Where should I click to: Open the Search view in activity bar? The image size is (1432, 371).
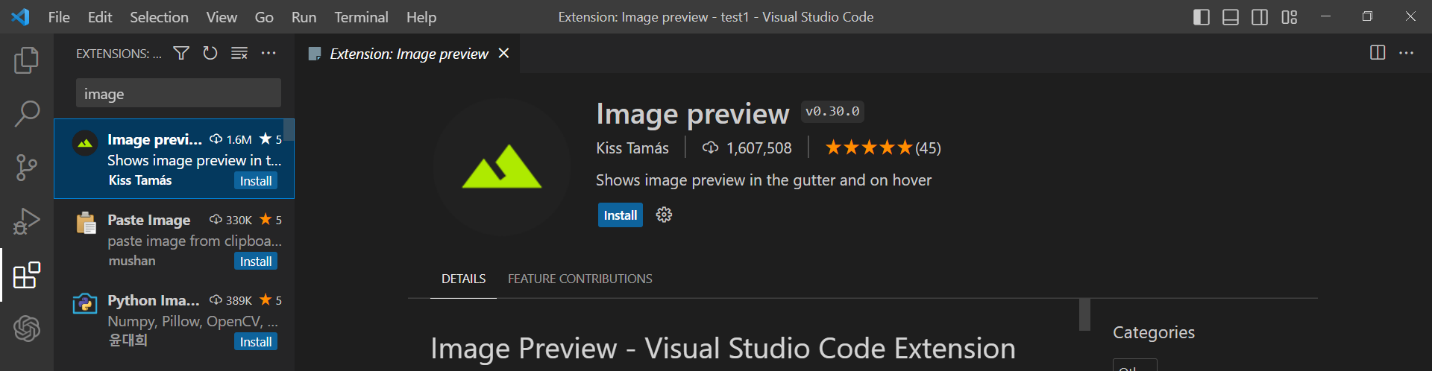tap(27, 114)
